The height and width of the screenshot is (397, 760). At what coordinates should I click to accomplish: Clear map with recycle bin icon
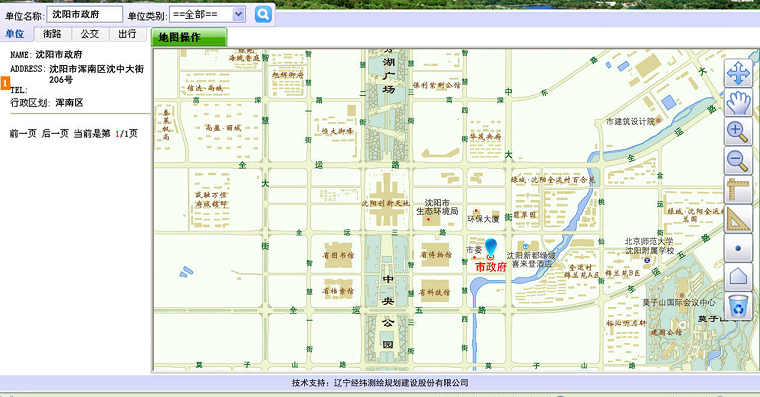738,306
